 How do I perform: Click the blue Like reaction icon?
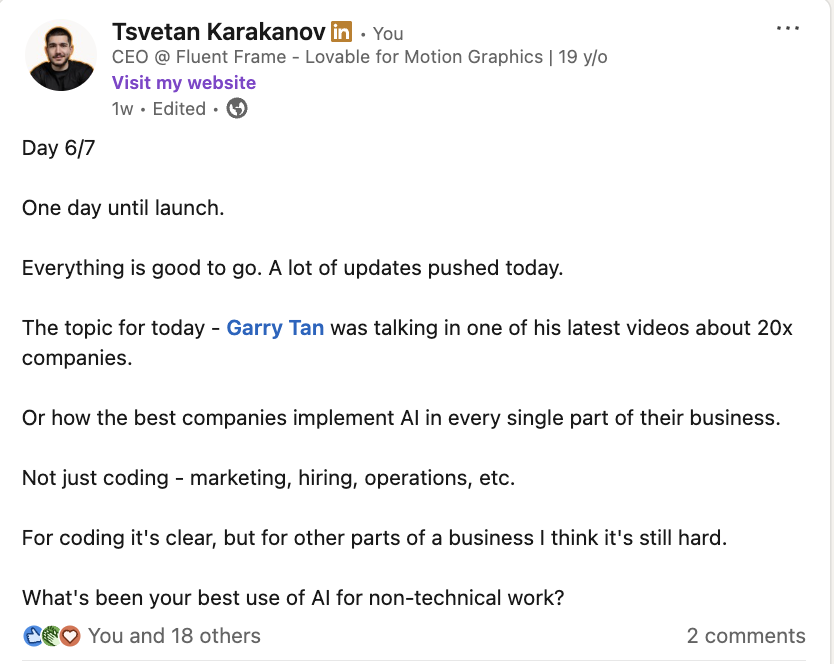click(31, 636)
